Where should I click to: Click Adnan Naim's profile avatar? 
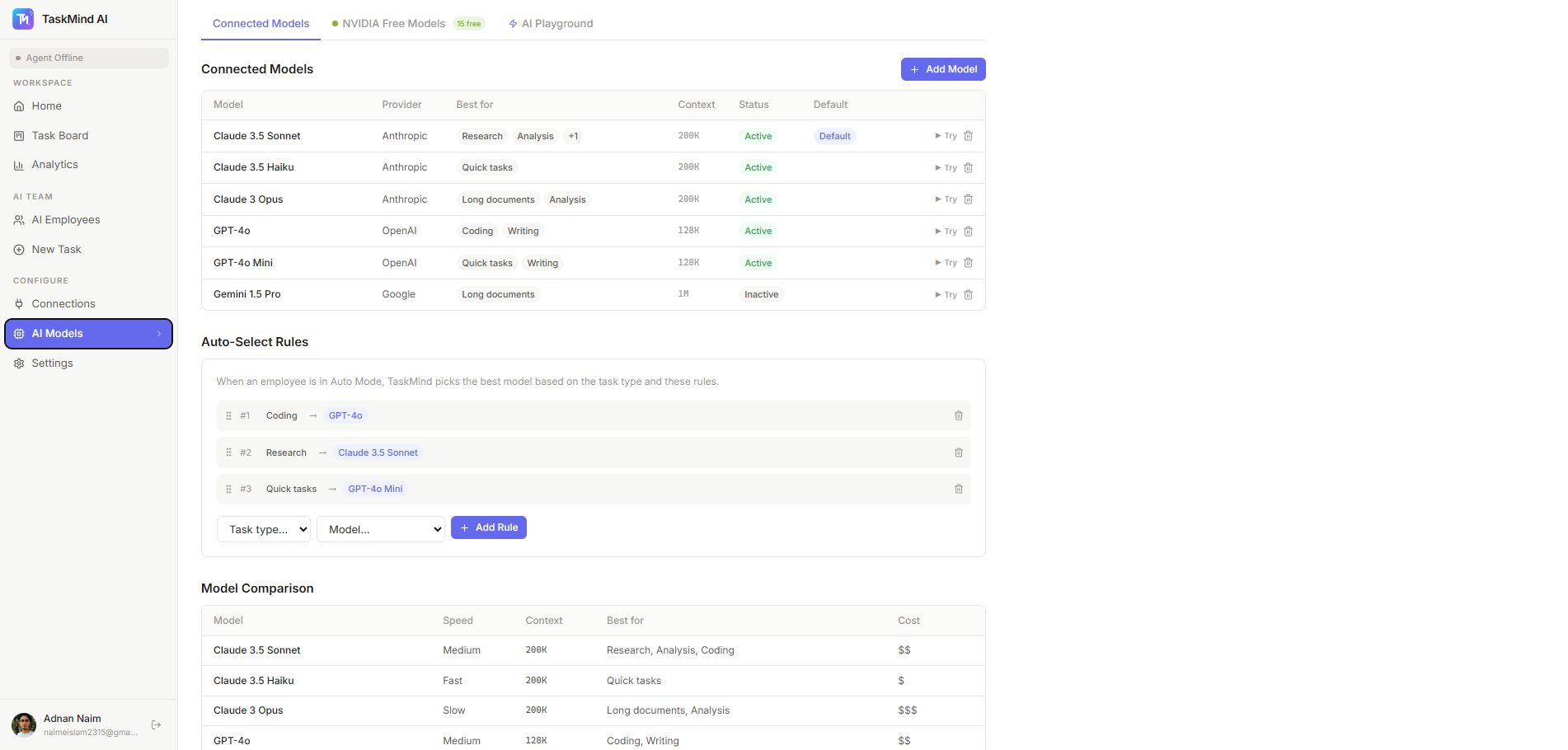tap(24, 725)
